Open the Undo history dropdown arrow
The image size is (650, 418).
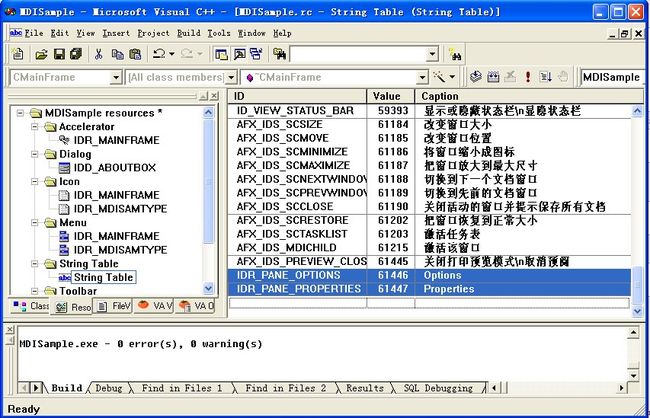172,54
